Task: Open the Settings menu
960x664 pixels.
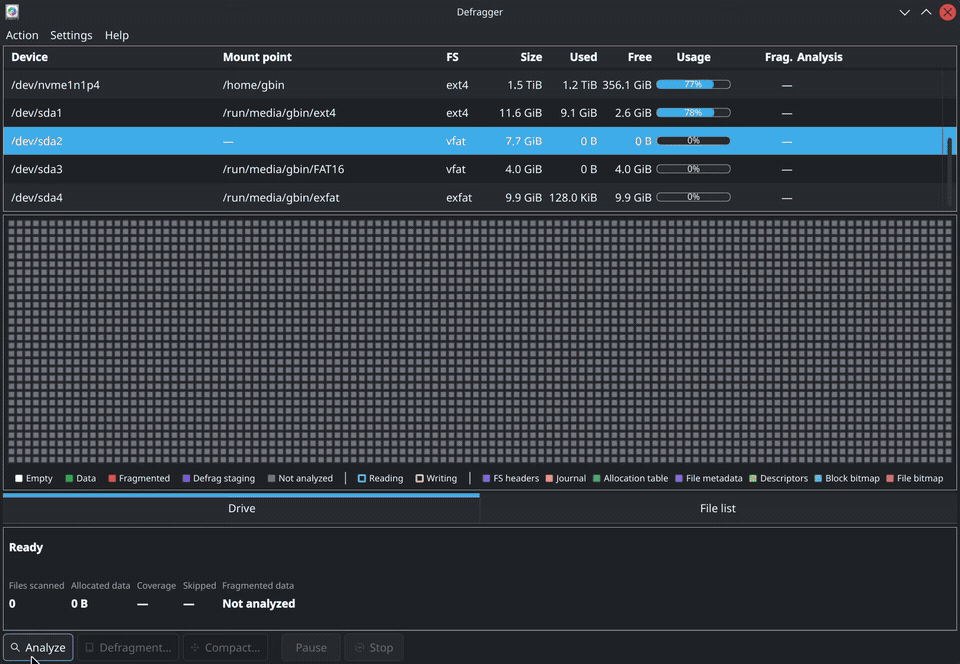Action: (x=71, y=35)
